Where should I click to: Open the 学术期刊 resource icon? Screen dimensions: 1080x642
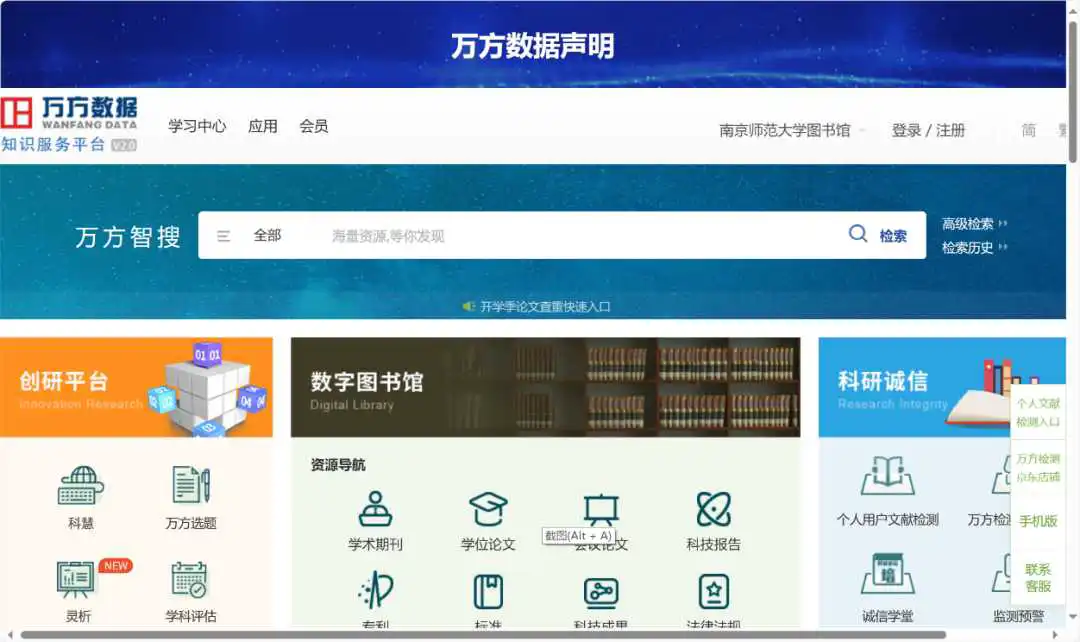[x=375, y=509]
